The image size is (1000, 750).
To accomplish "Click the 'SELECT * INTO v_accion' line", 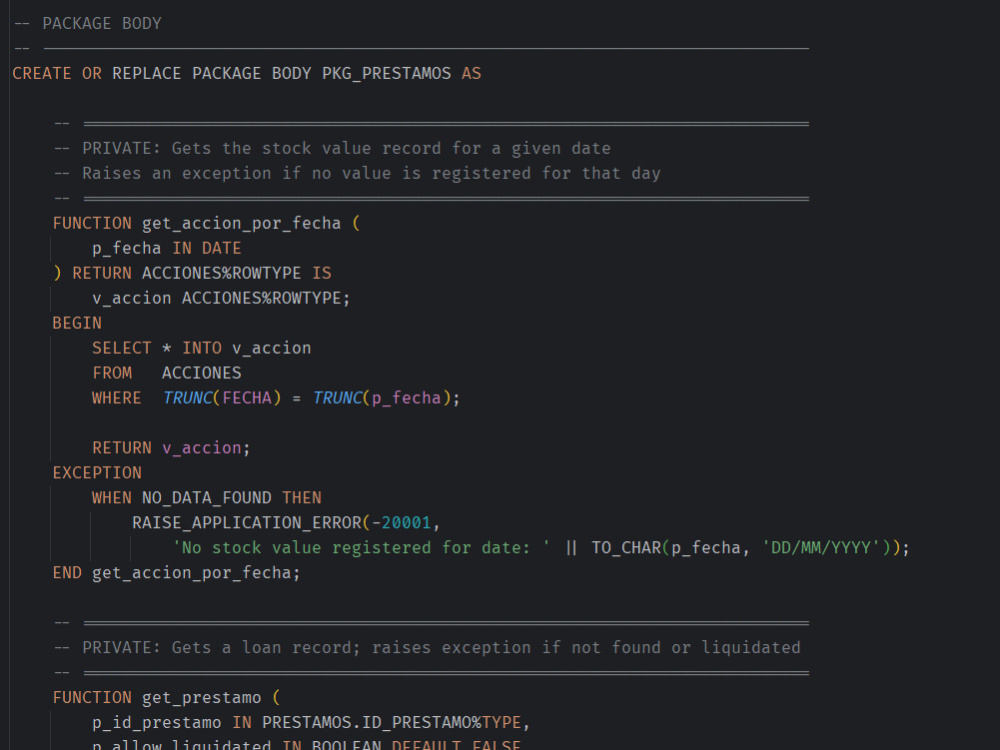I will pyautogui.click(x=202, y=348).
